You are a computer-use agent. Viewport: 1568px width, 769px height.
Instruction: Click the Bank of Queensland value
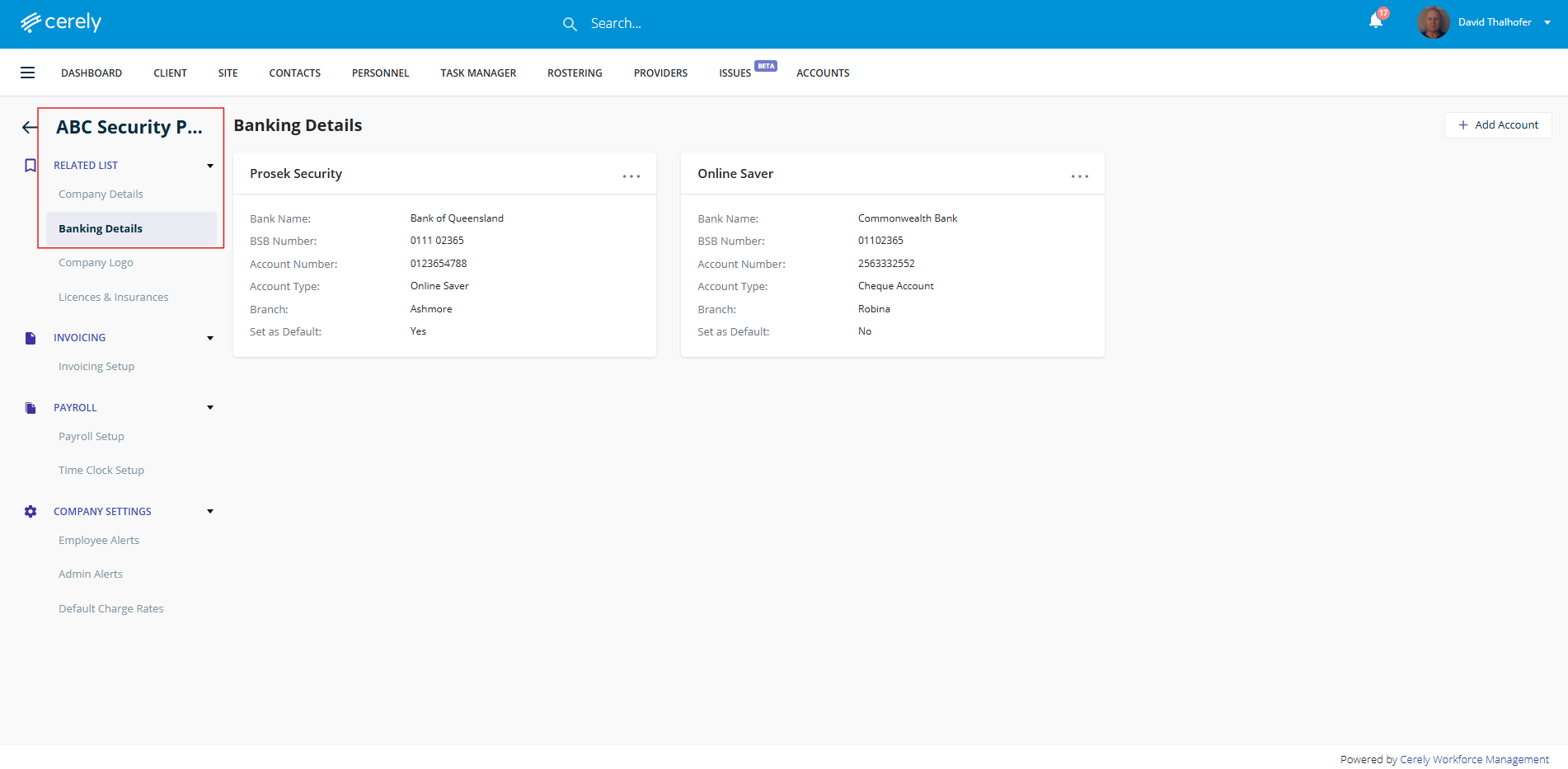tap(457, 218)
